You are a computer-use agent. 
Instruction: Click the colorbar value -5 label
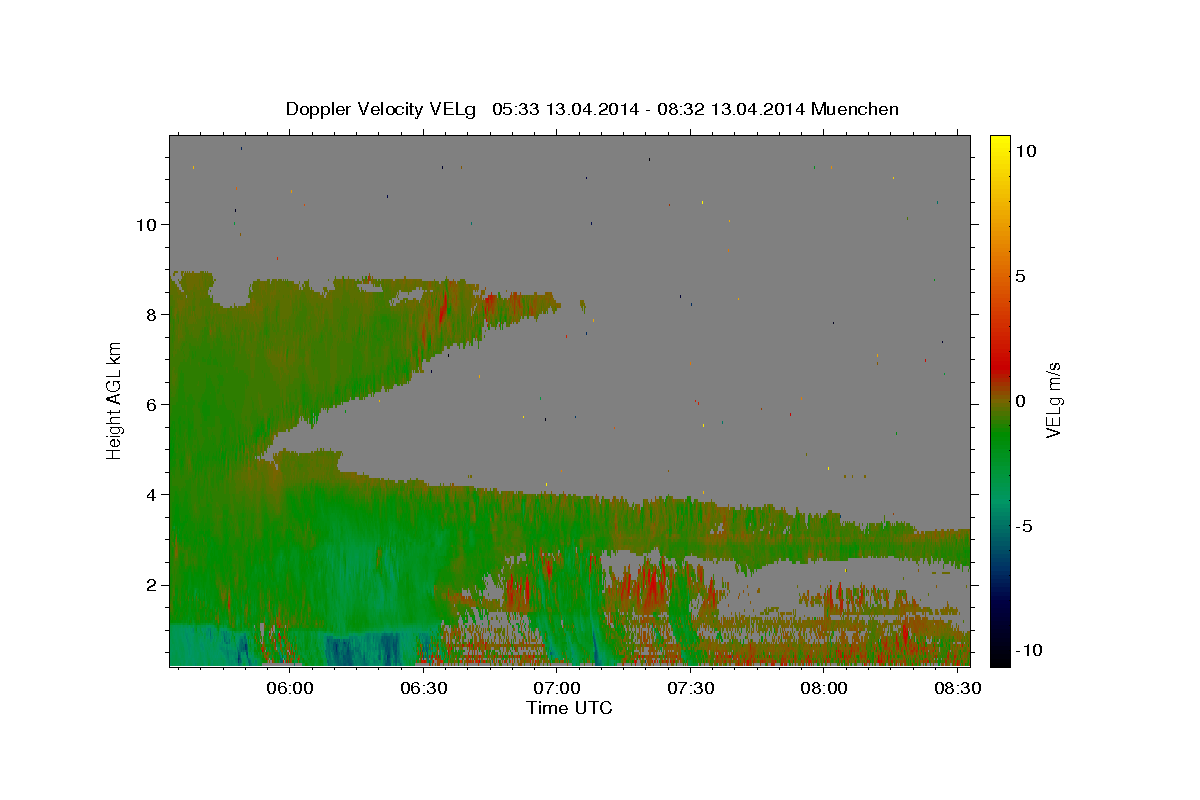click(x=1024, y=526)
